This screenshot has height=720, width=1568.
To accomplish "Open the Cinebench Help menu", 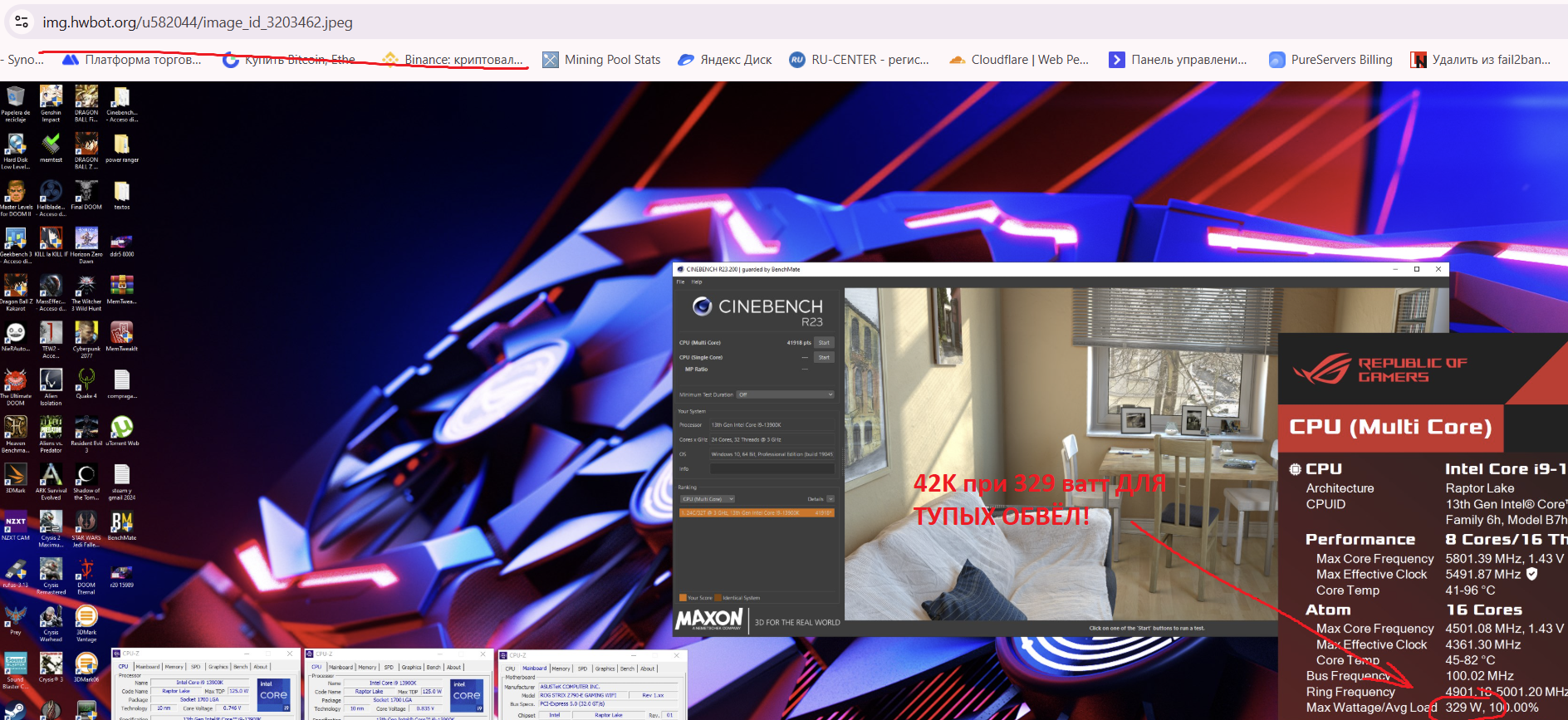I will pos(697,282).
